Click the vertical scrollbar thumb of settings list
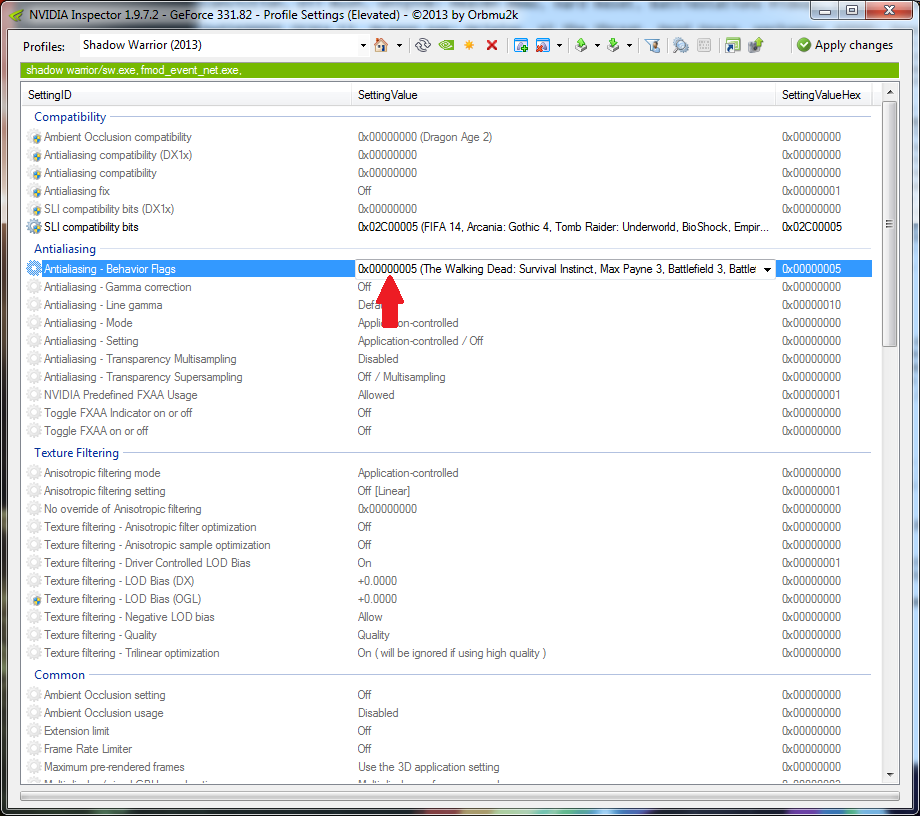This screenshot has height=816, width=920. coord(889,224)
